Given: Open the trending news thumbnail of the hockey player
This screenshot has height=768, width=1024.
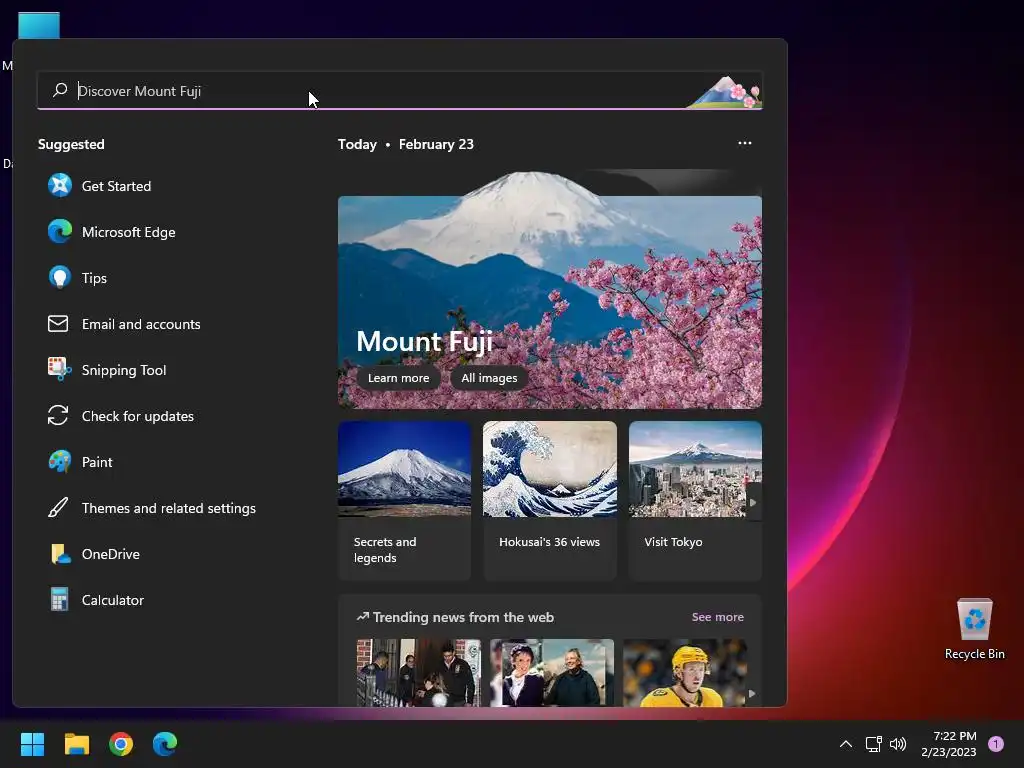Looking at the screenshot, I should pos(685,672).
